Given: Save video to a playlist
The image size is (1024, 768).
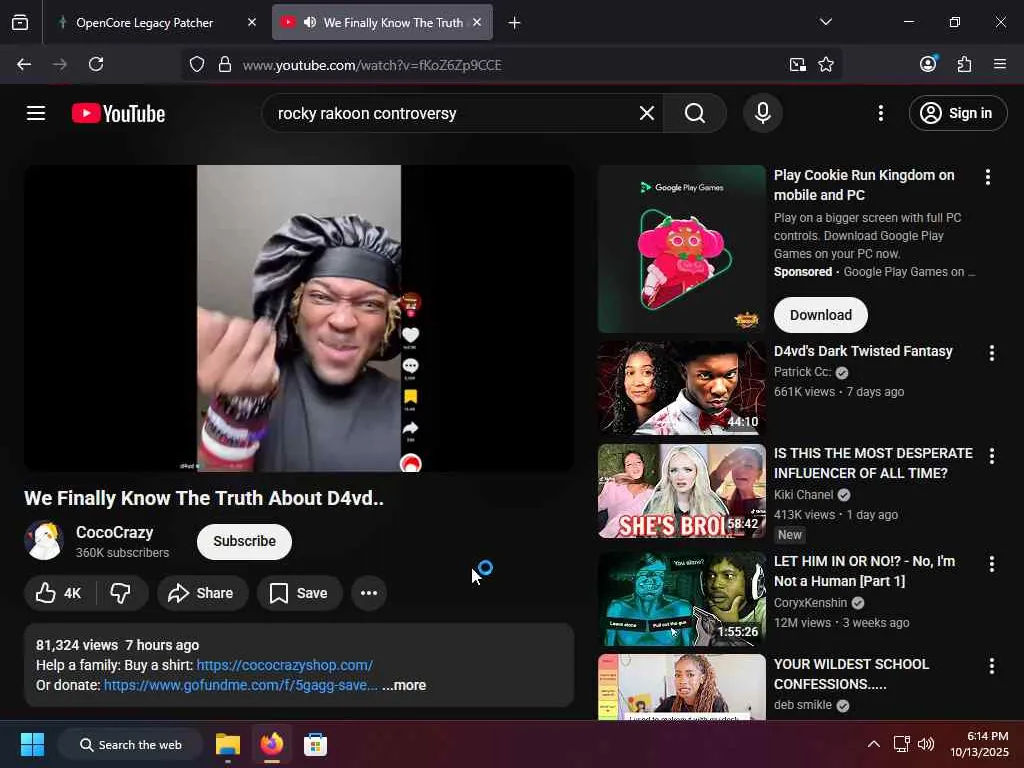Looking at the screenshot, I should (x=300, y=593).
